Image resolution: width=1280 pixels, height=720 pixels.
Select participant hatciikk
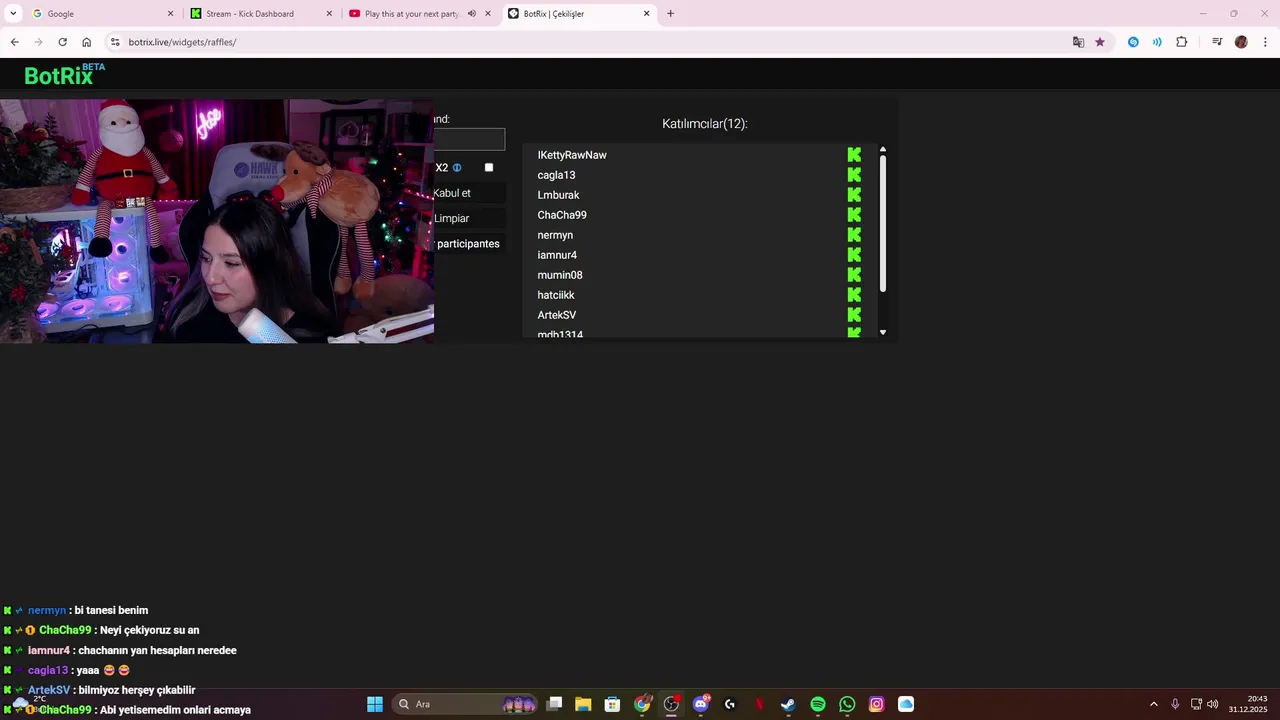pos(556,295)
